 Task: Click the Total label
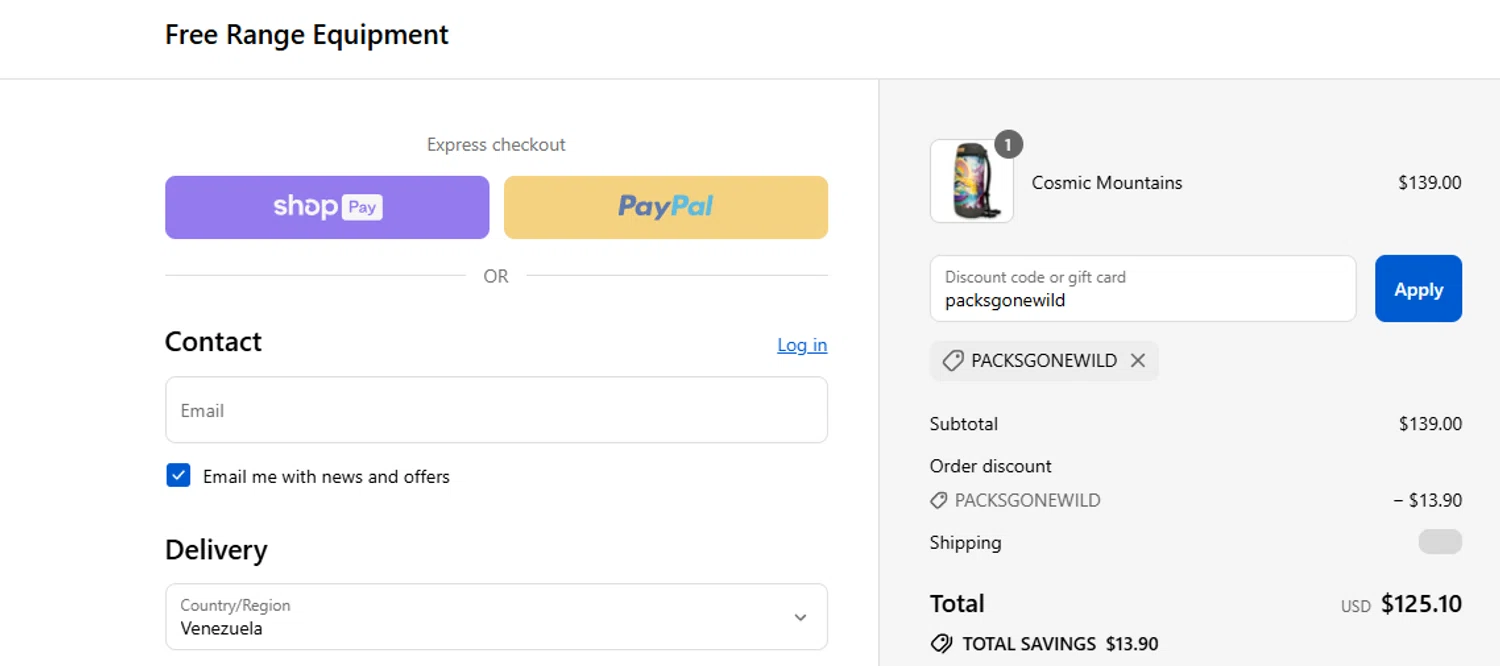[957, 604]
